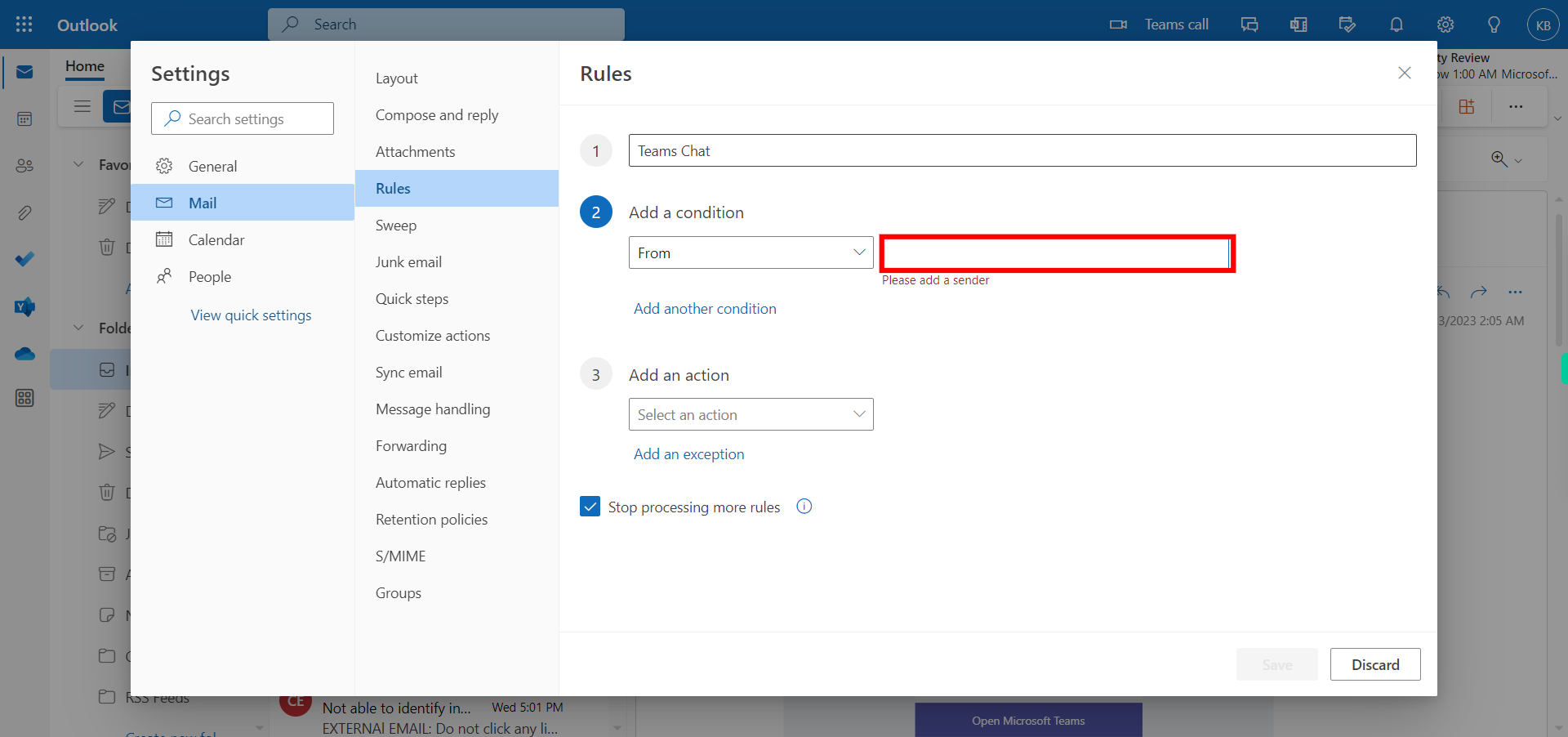Click Open Microsoft Teams button
The width and height of the screenshot is (1568, 737).
point(1028,720)
